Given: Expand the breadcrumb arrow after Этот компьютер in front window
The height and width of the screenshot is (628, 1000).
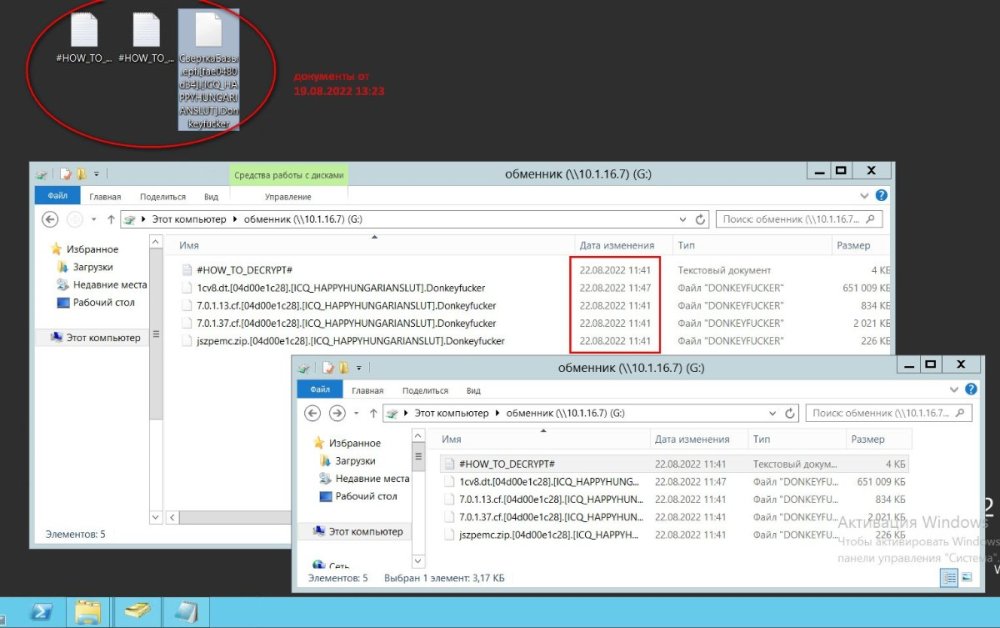Looking at the screenshot, I should [x=497, y=413].
